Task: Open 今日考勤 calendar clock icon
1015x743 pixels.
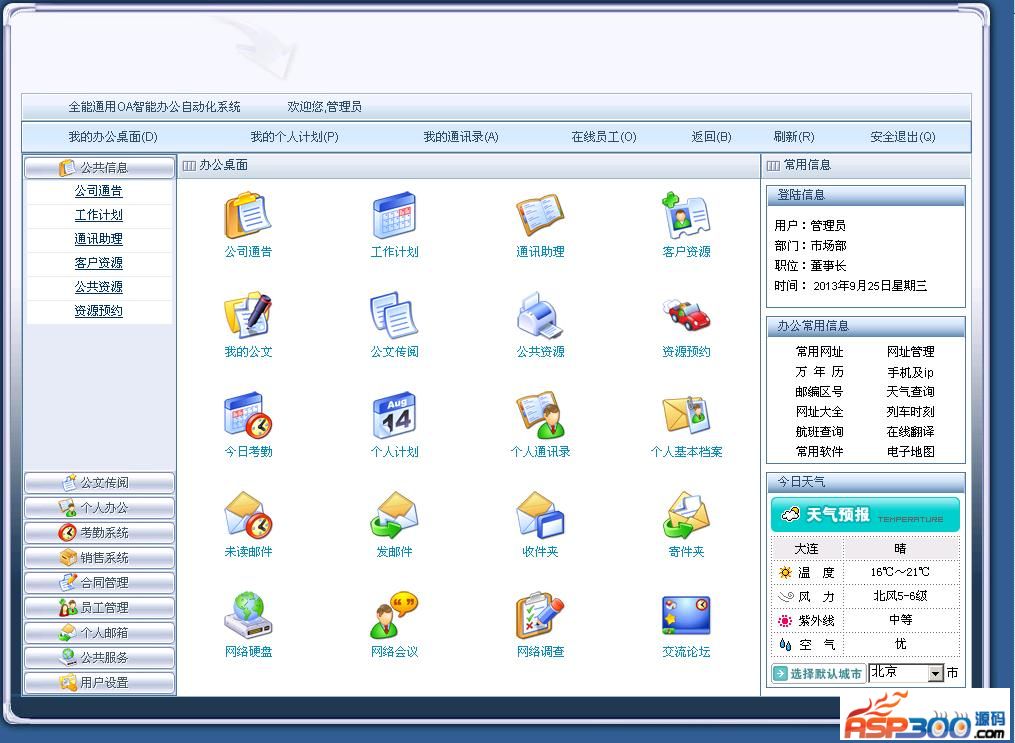Action: tap(247, 416)
